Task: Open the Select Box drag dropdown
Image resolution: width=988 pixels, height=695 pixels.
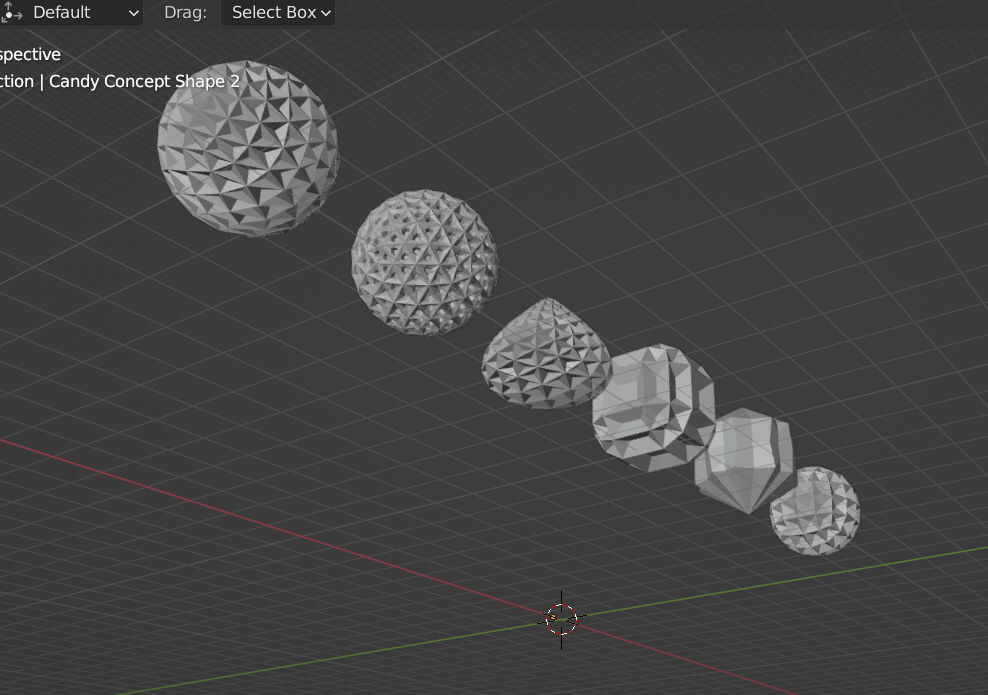Action: (278, 13)
